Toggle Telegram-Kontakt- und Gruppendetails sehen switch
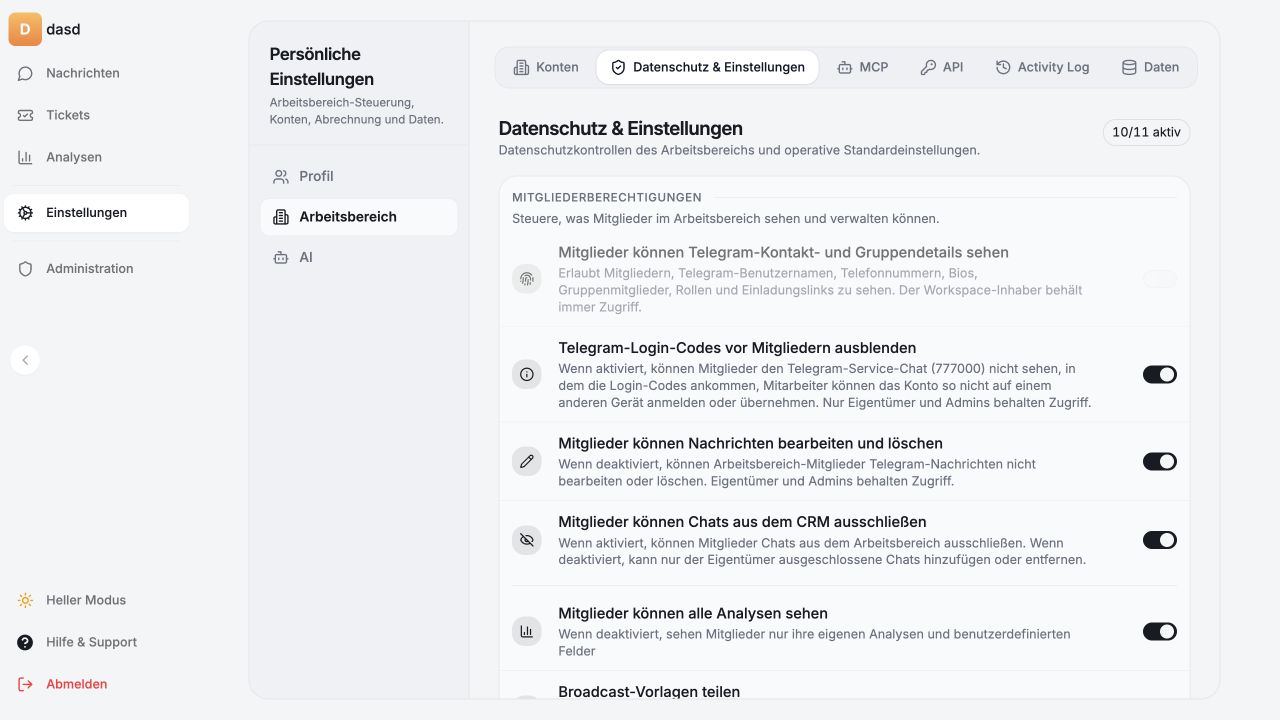The height and width of the screenshot is (720, 1280). click(x=1160, y=279)
